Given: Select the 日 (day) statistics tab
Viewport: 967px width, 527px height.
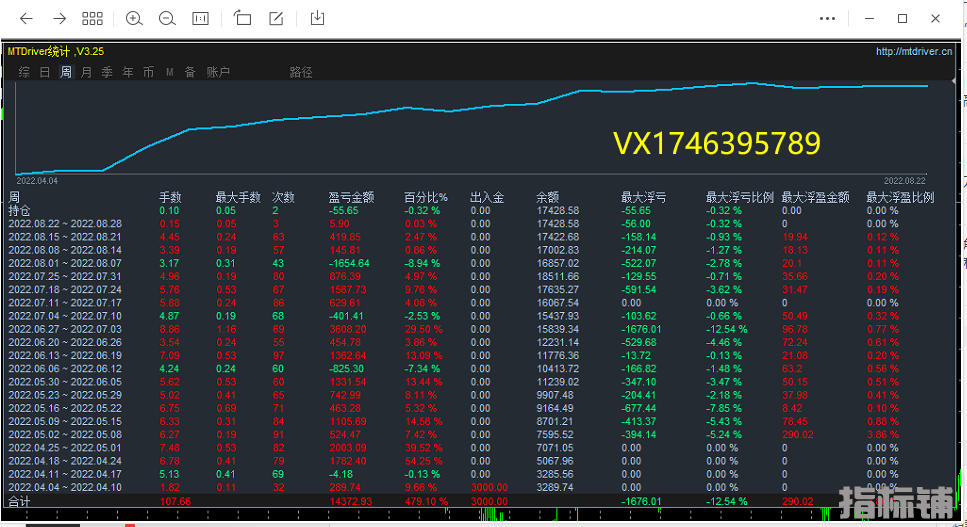Looking at the screenshot, I should [x=45, y=72].
